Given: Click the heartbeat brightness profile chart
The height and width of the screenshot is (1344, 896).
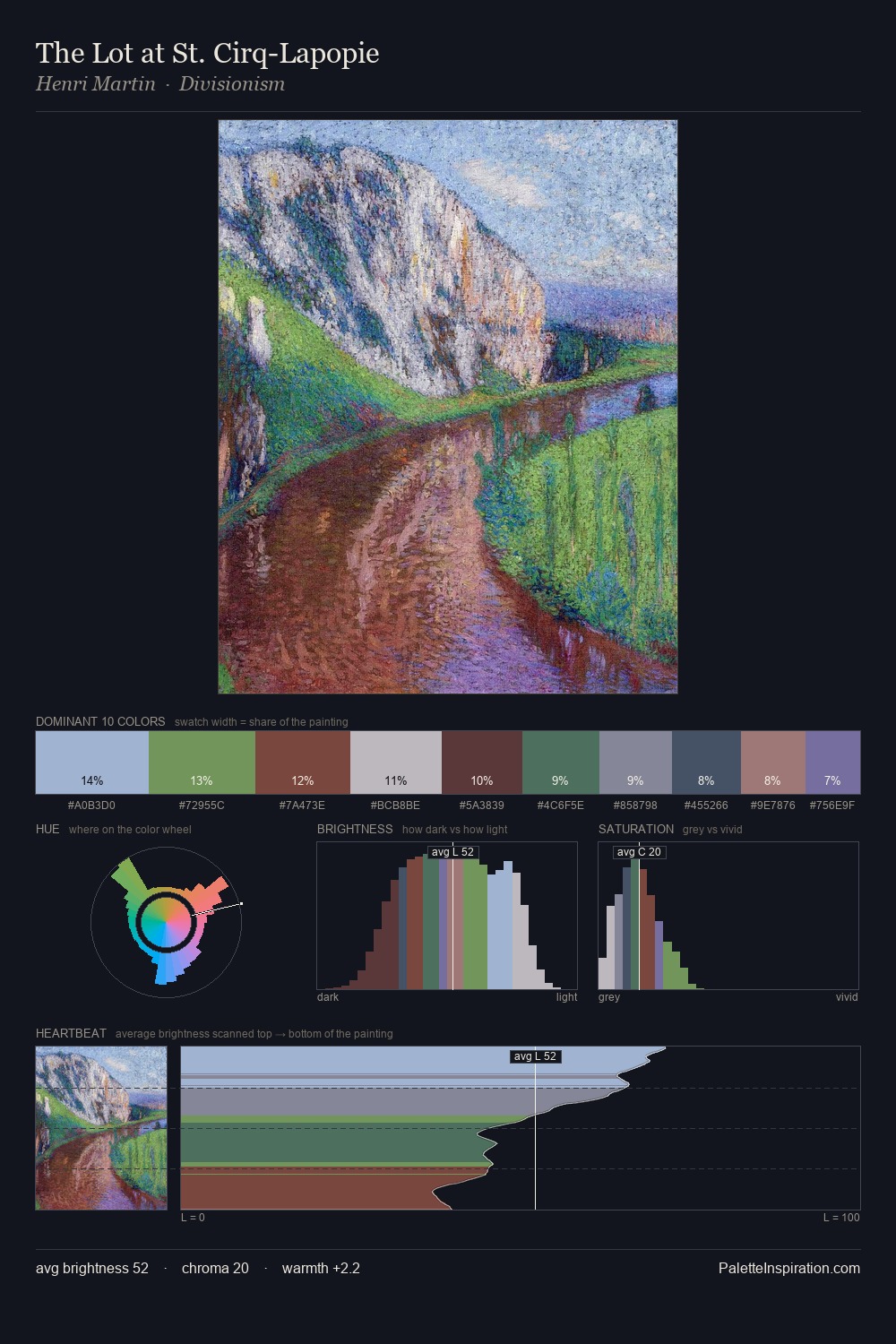Looking at the screenshot, I should 521,1128.
